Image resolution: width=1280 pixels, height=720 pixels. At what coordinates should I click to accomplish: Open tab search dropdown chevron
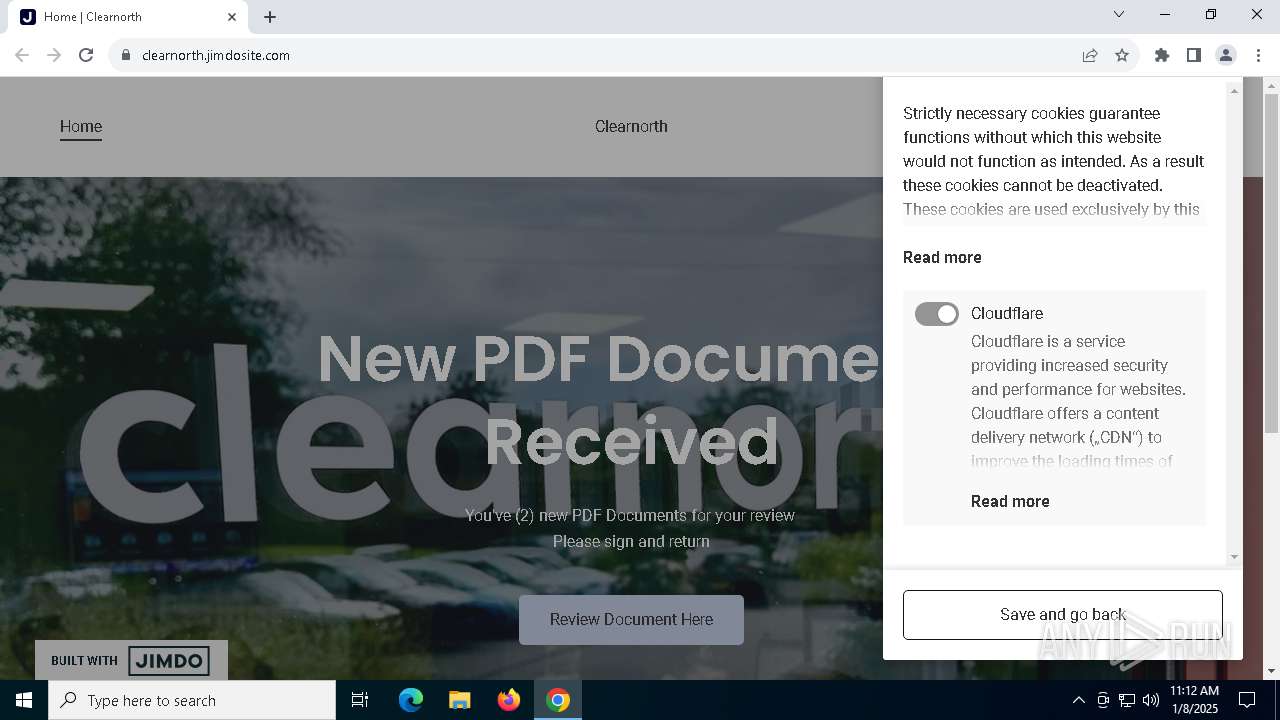(x=1119, y=14)
